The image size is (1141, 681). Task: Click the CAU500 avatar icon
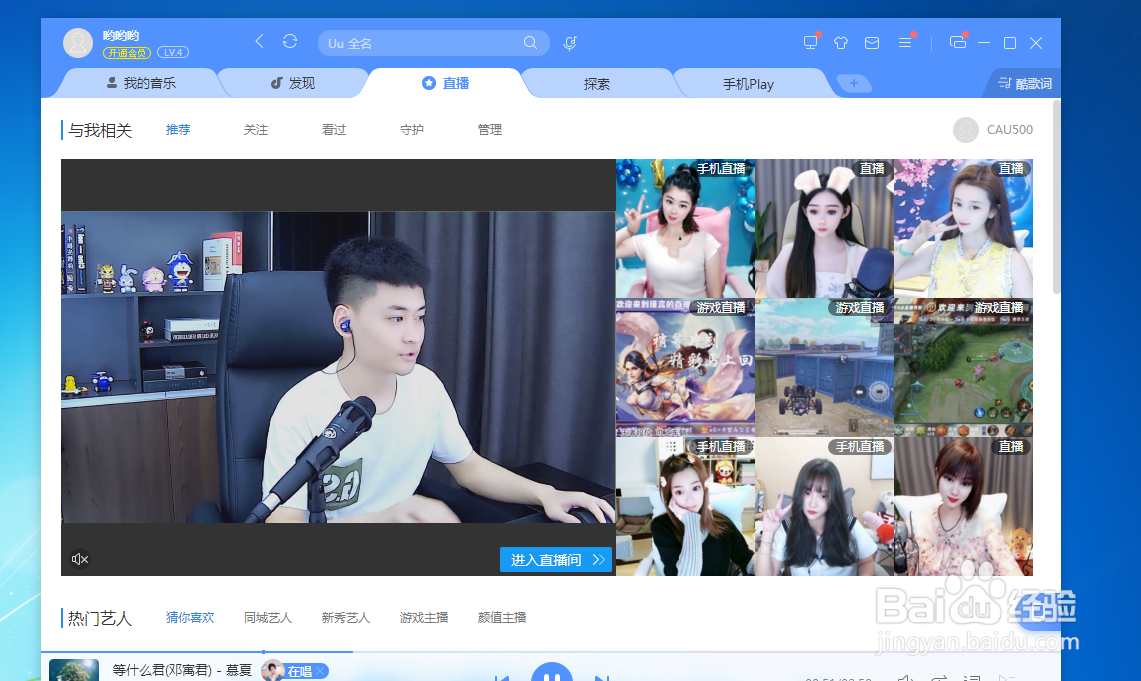pos(966,130)
